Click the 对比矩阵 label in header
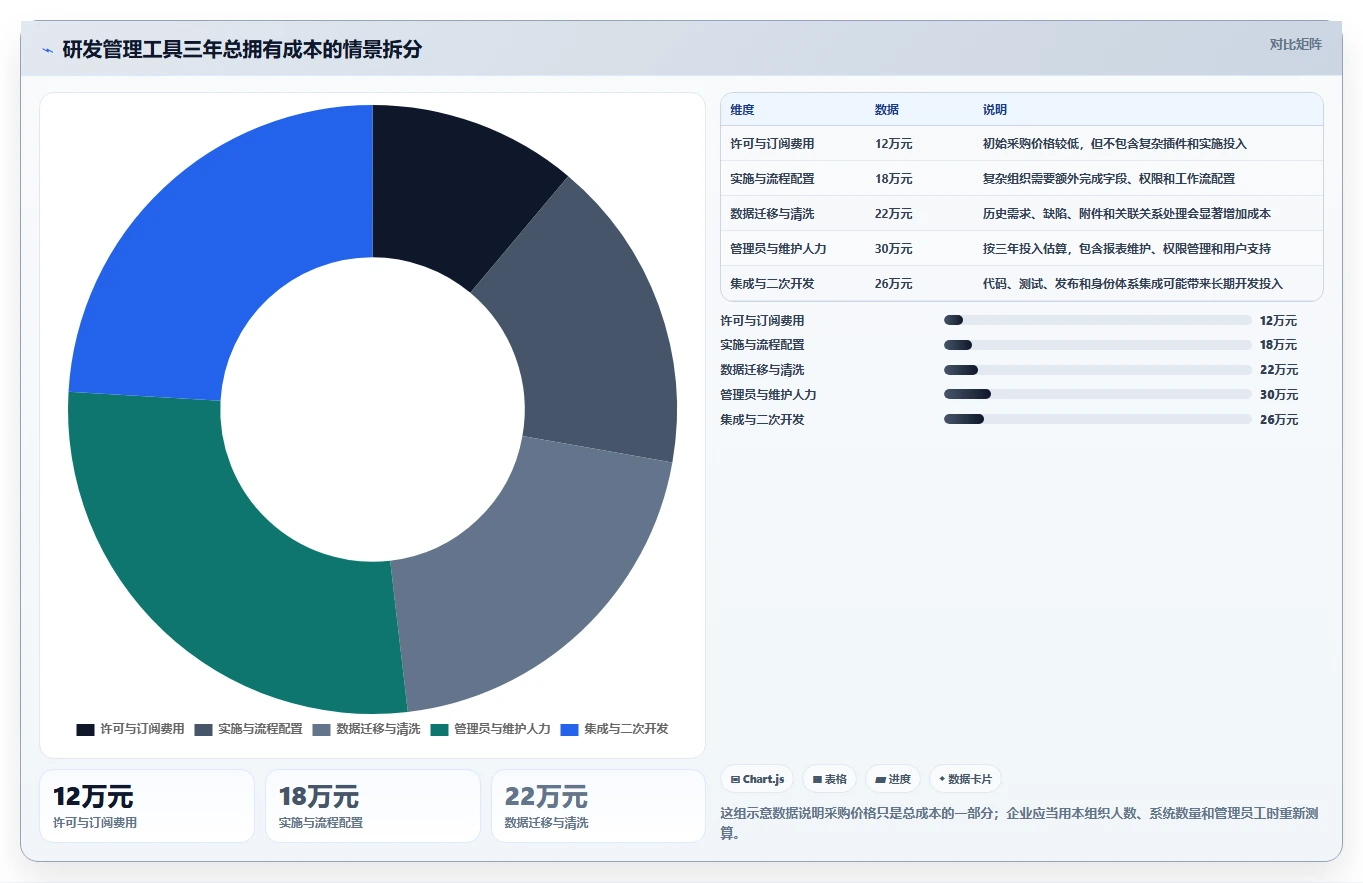Image resolution: width=1363 pixels, height=883 pixels. click(x=1295, y=44)
